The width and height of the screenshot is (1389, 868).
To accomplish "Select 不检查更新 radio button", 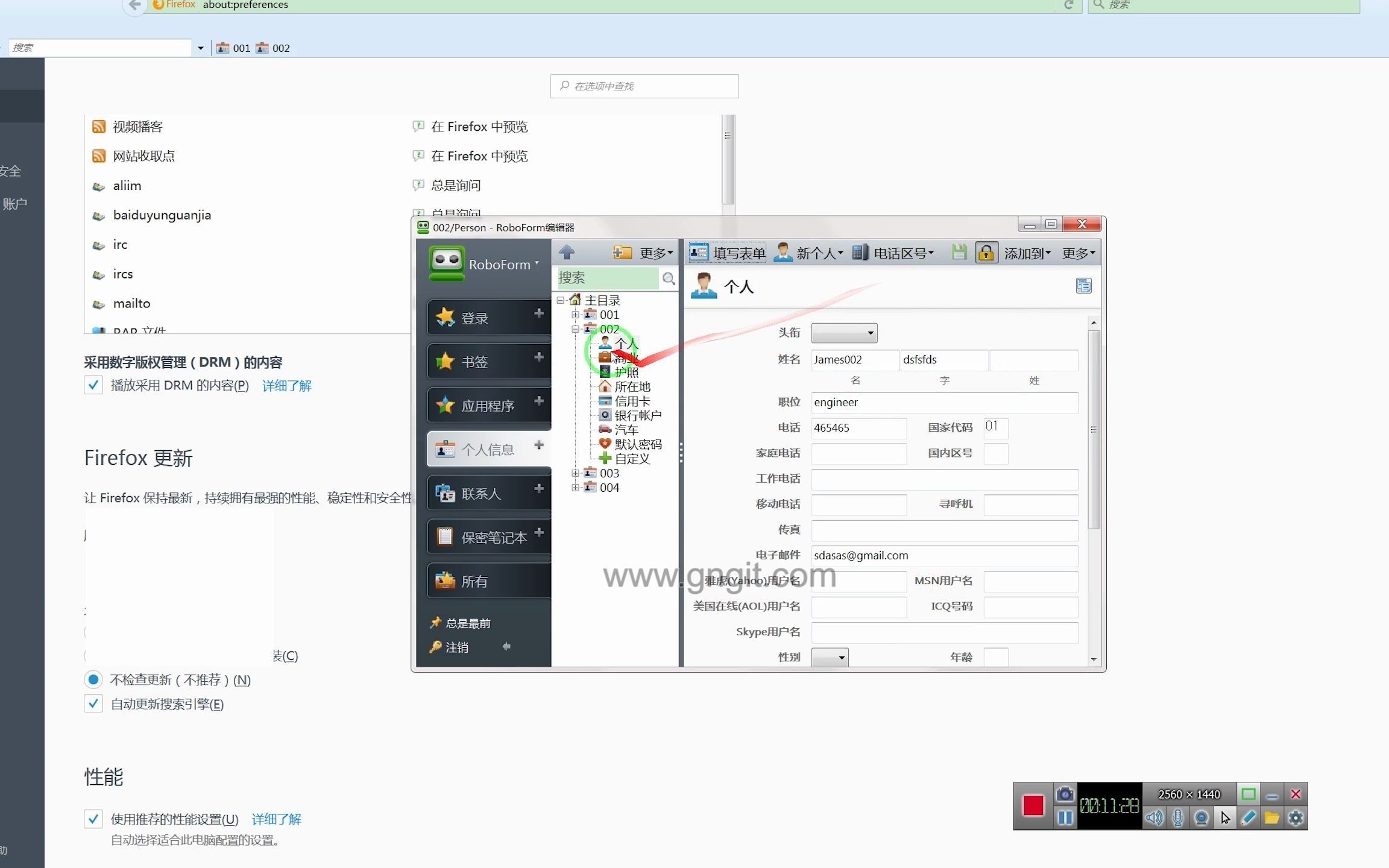I will [93, 680].
